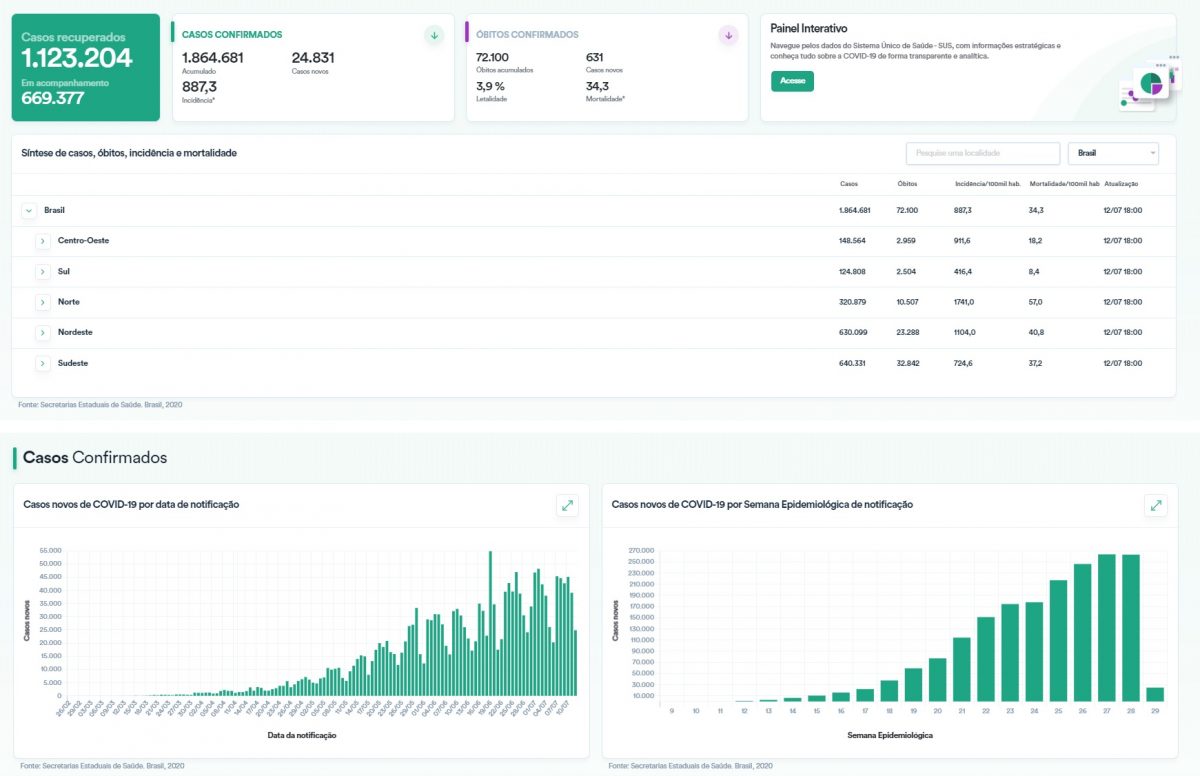
Task: Click Nordeste mortality value 40,8
Action: (x=1036, y=332)
